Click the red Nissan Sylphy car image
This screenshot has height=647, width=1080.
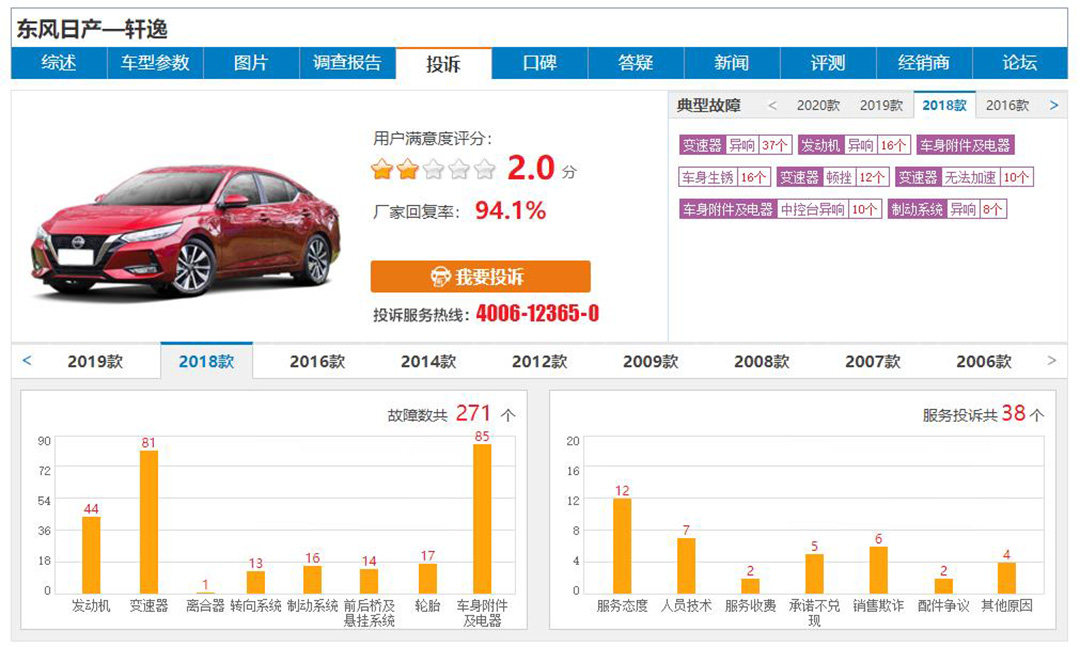click(x=186, y=230)
